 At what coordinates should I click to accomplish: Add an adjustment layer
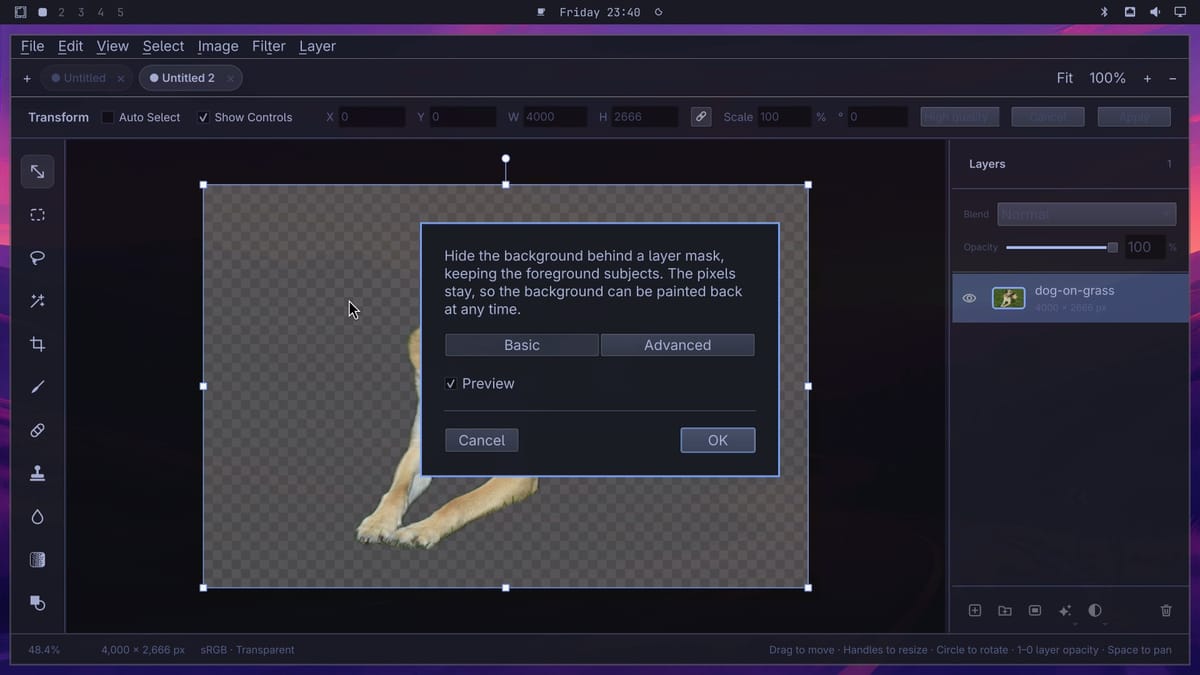click(1095, 611)
